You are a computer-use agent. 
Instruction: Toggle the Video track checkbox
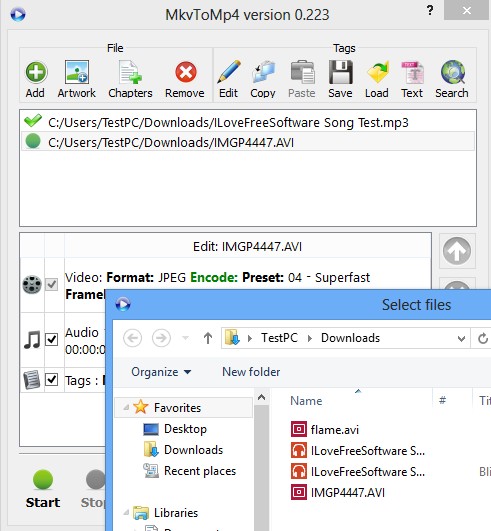point(51,284)
